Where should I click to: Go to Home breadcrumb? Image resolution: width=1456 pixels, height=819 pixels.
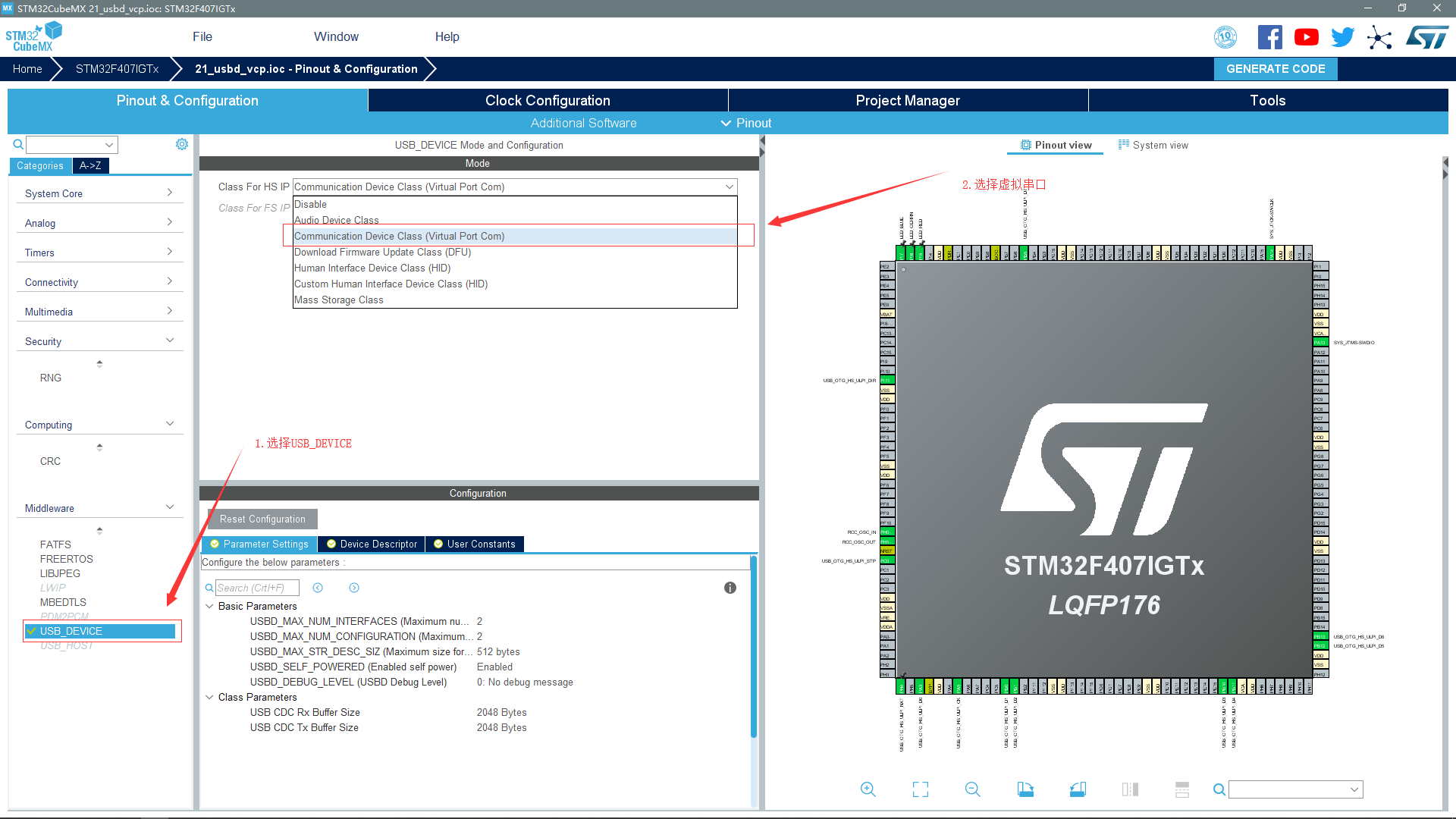pyautogui.click(x=27, y=68)
